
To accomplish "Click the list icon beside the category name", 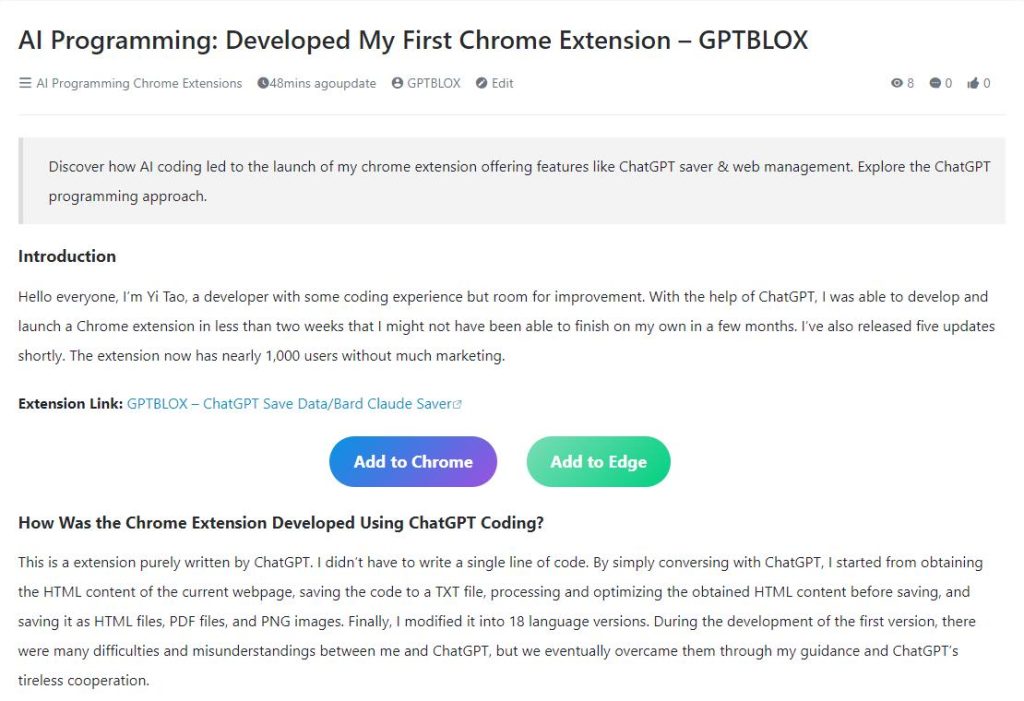I will 25,83.
